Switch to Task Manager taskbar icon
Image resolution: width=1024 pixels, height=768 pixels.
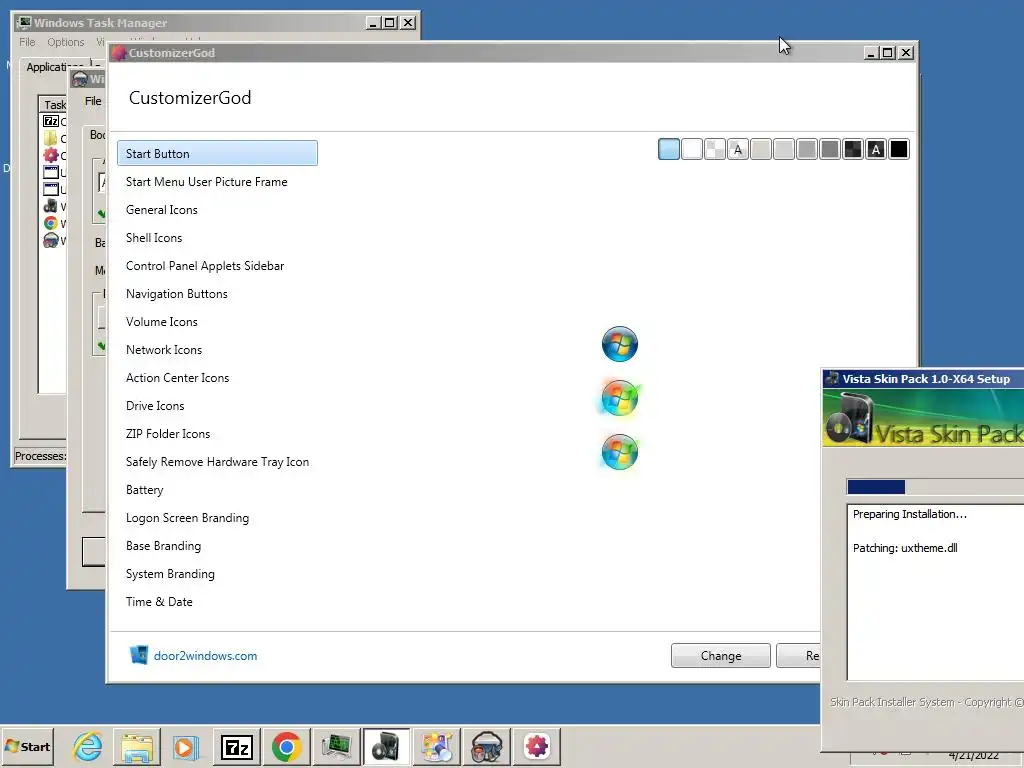336,746
